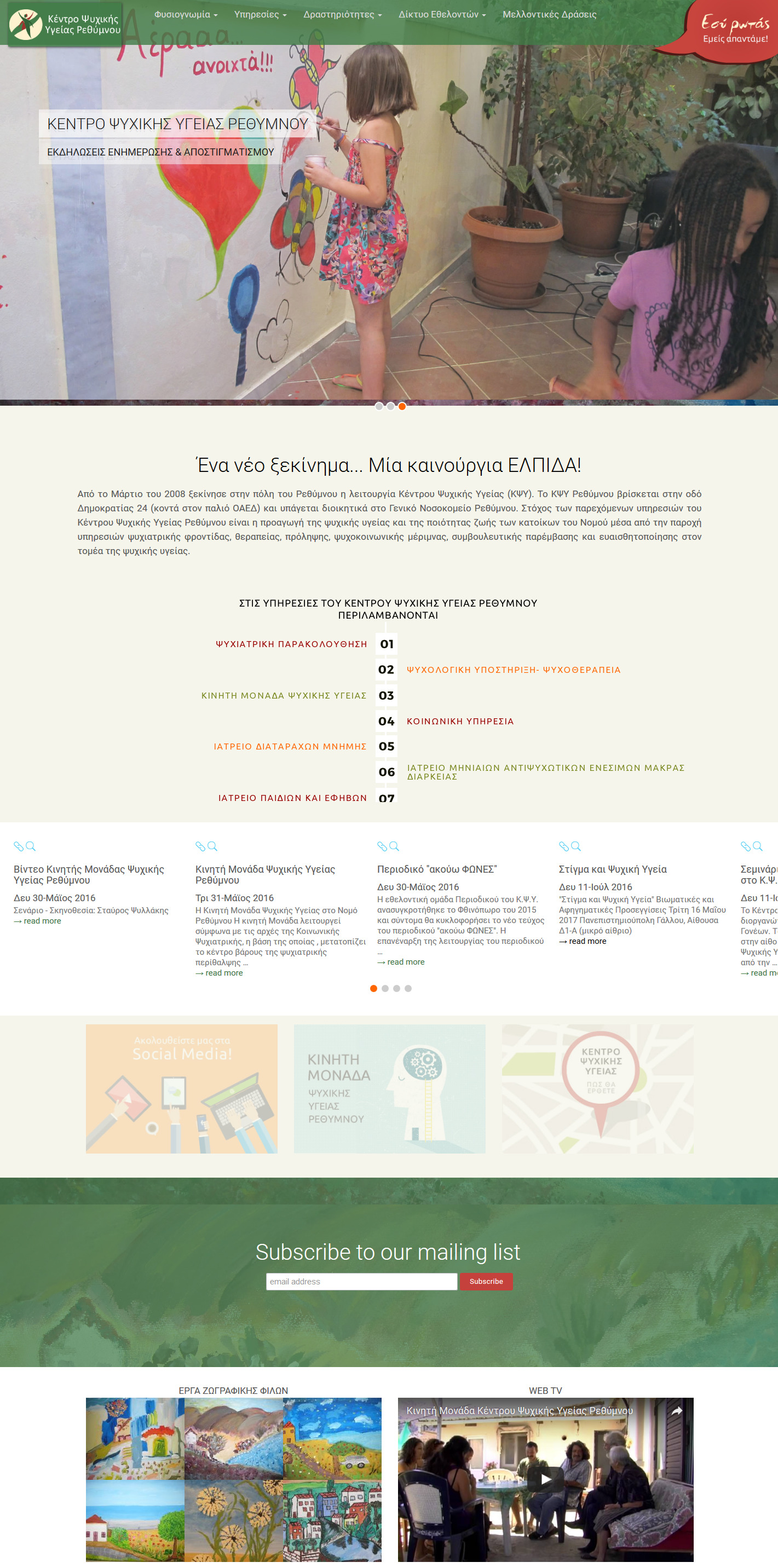Viewport: 778px width, 1568px height.
Task: Switch to the second news carousel dot
Action: point(385,989)
